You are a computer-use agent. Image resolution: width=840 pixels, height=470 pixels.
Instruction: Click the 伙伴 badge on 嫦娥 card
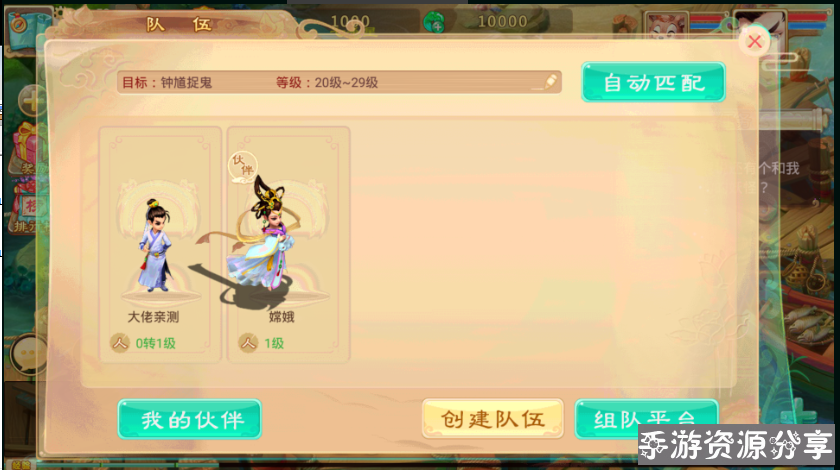pyautogui.click(x=243, y=166)
